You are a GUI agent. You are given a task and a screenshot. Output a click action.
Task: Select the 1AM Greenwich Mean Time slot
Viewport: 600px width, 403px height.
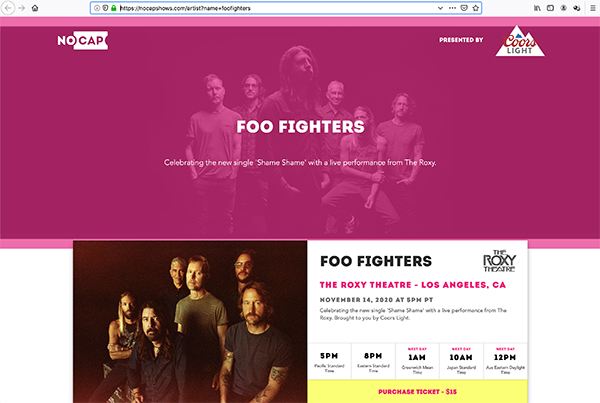(x=417, y=361)
